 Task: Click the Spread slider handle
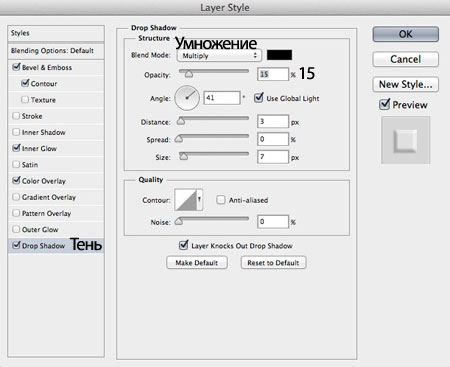coord(179,138)
